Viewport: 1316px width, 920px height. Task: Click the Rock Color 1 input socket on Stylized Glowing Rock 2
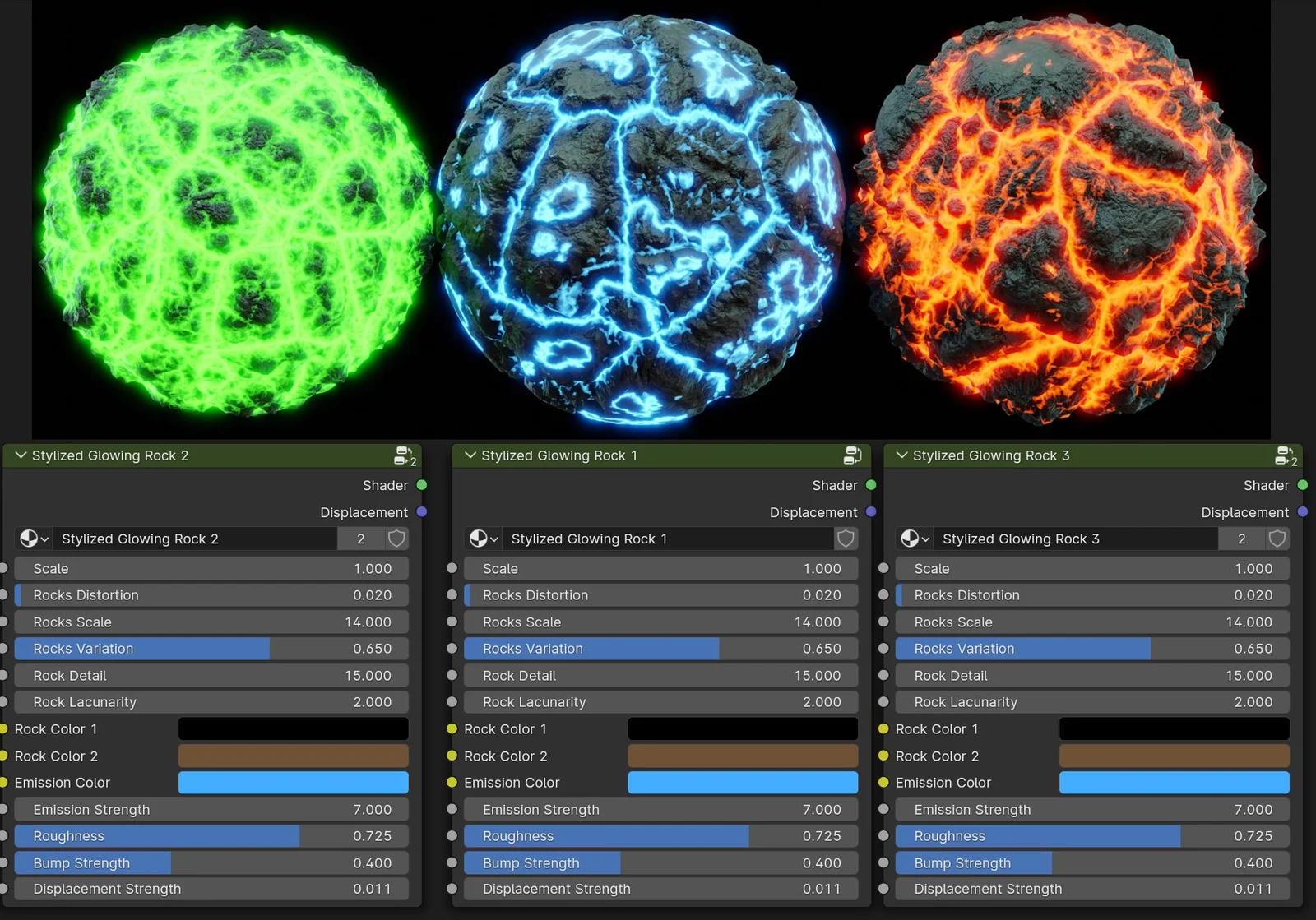click(3, 728)
